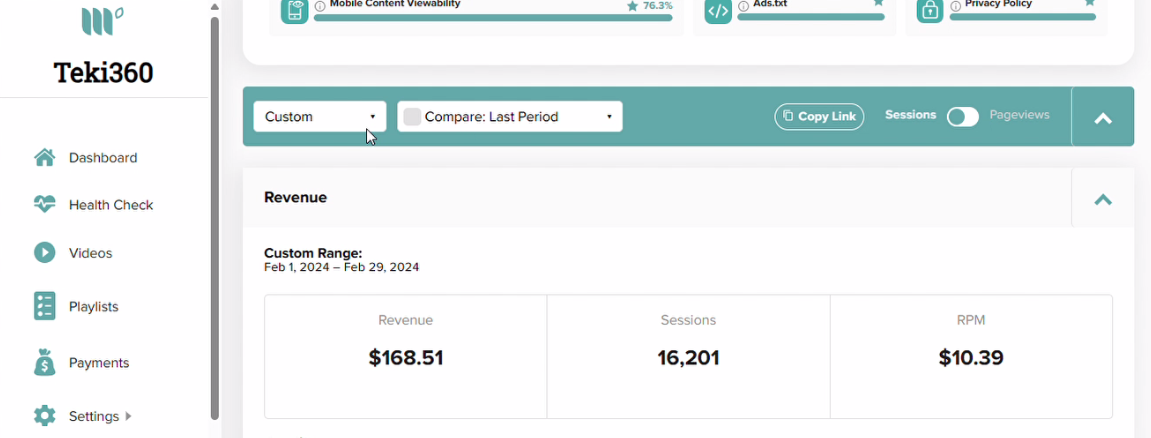Open the Compare: Last Period dropdown arrow
This screenshot has width=1151, height=438.
(609, 117)
